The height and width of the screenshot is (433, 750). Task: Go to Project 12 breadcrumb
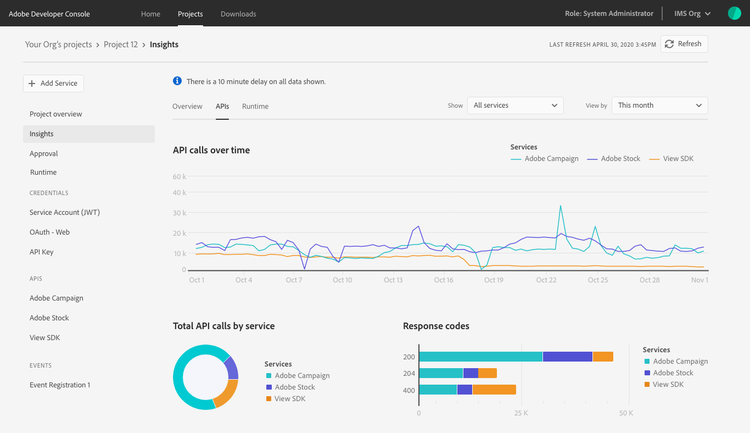(121, 44)
